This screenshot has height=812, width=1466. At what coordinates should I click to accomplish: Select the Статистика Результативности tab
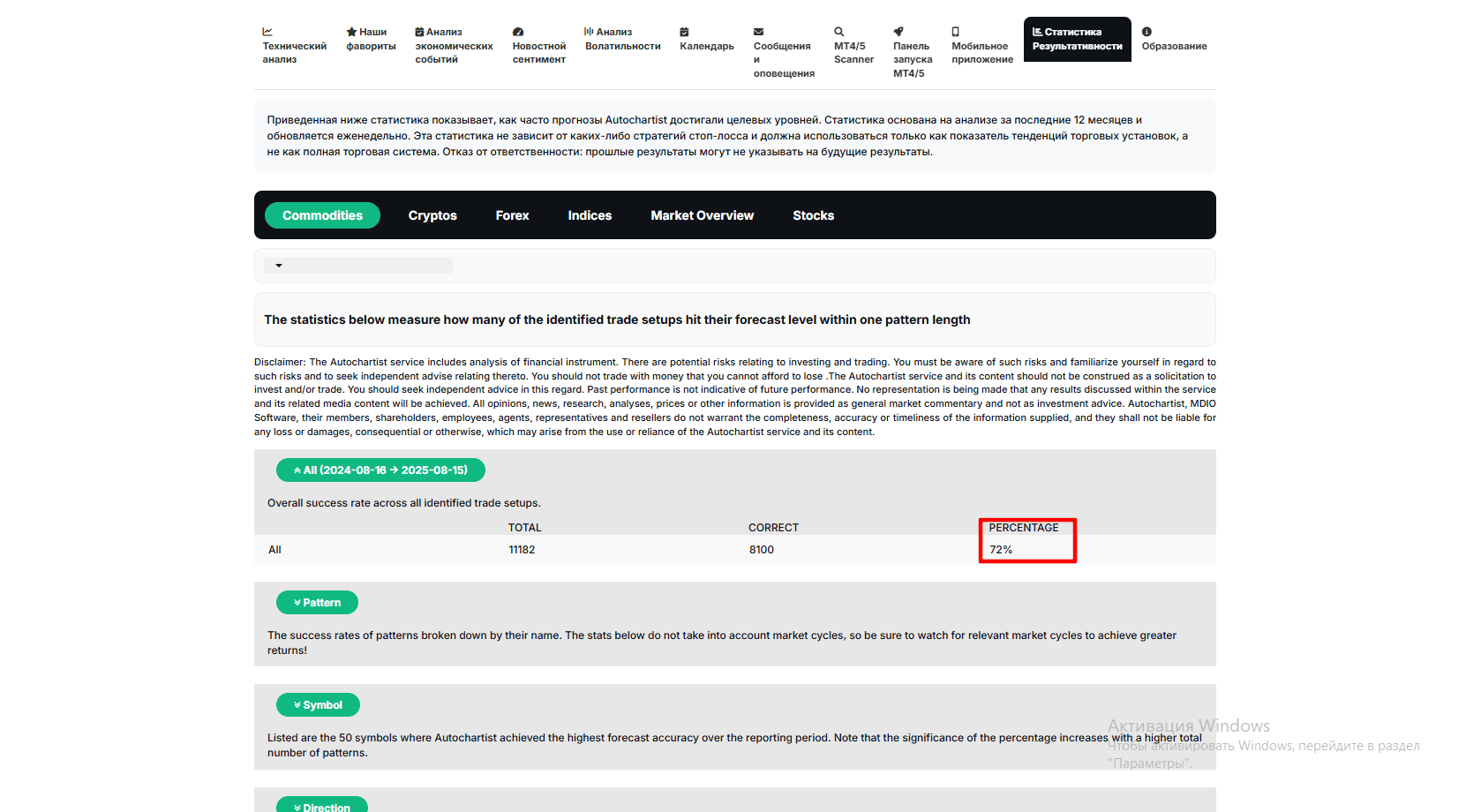(1077, 40)
